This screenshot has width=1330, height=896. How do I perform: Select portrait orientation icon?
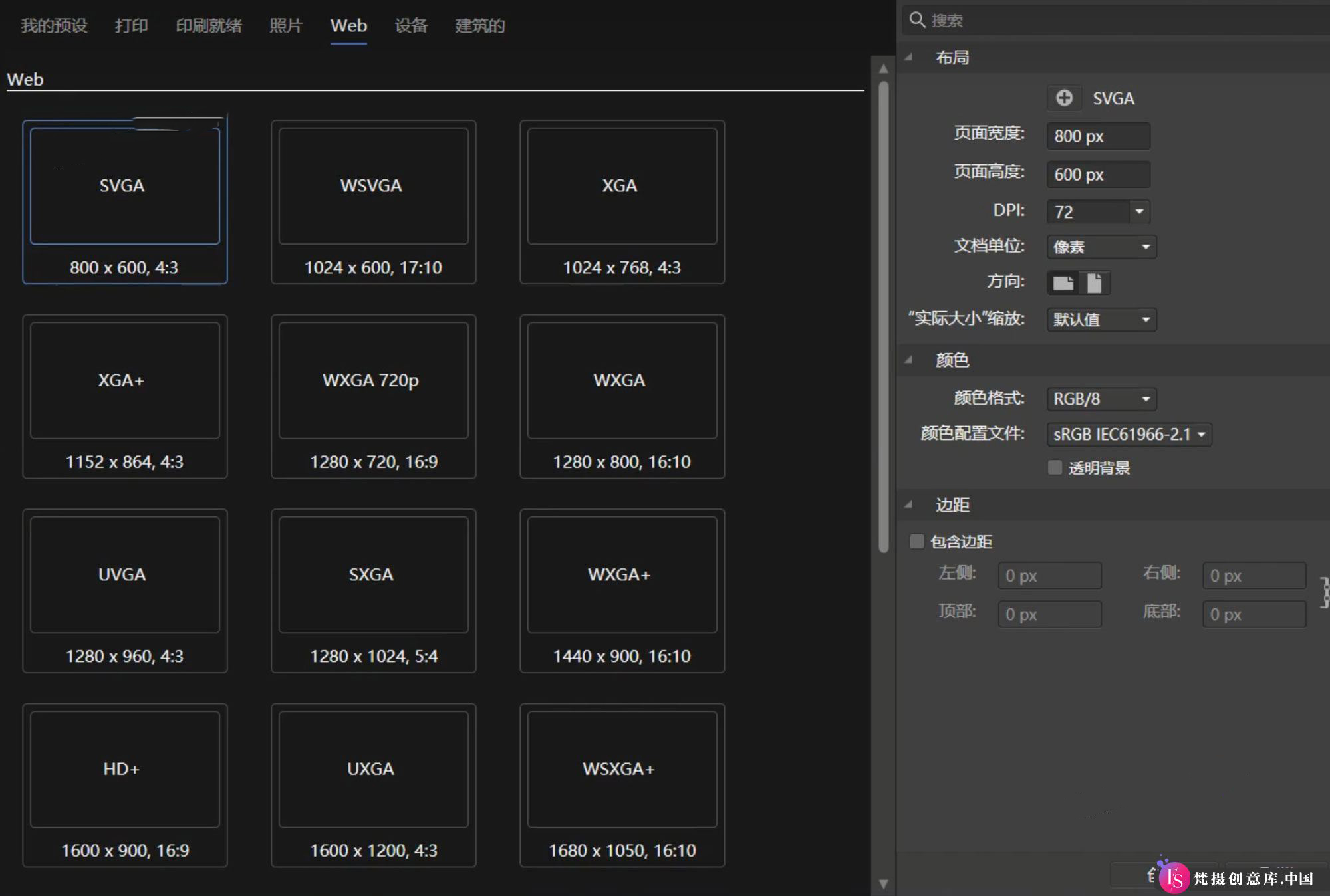pos(1094,283)
